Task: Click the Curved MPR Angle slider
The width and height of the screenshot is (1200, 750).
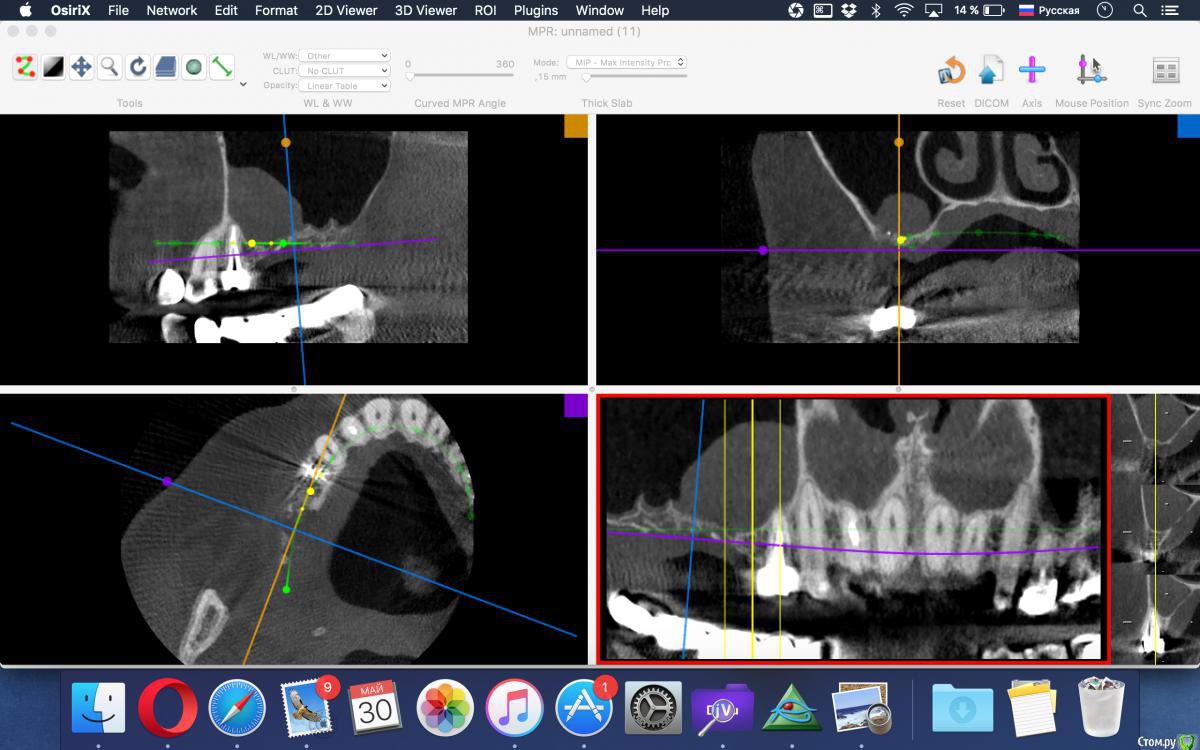Action: click(460, 76)
